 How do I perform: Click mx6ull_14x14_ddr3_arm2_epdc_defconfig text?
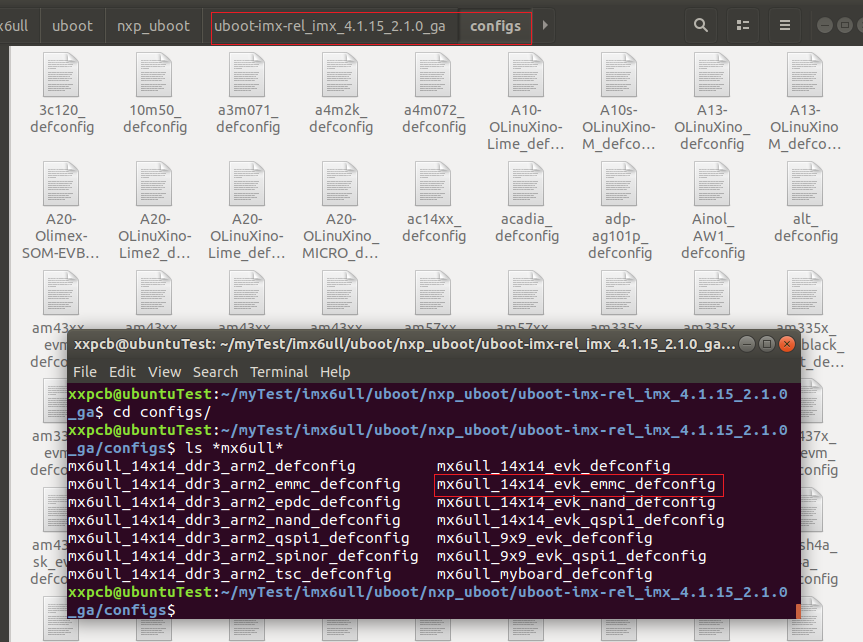(x=234, y=502)
